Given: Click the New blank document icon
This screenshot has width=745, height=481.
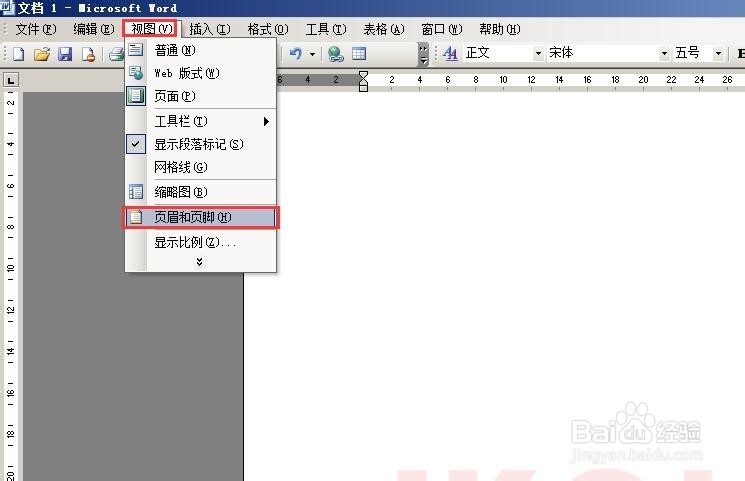Looking at the screenshot, I should [x=19, y=54].
